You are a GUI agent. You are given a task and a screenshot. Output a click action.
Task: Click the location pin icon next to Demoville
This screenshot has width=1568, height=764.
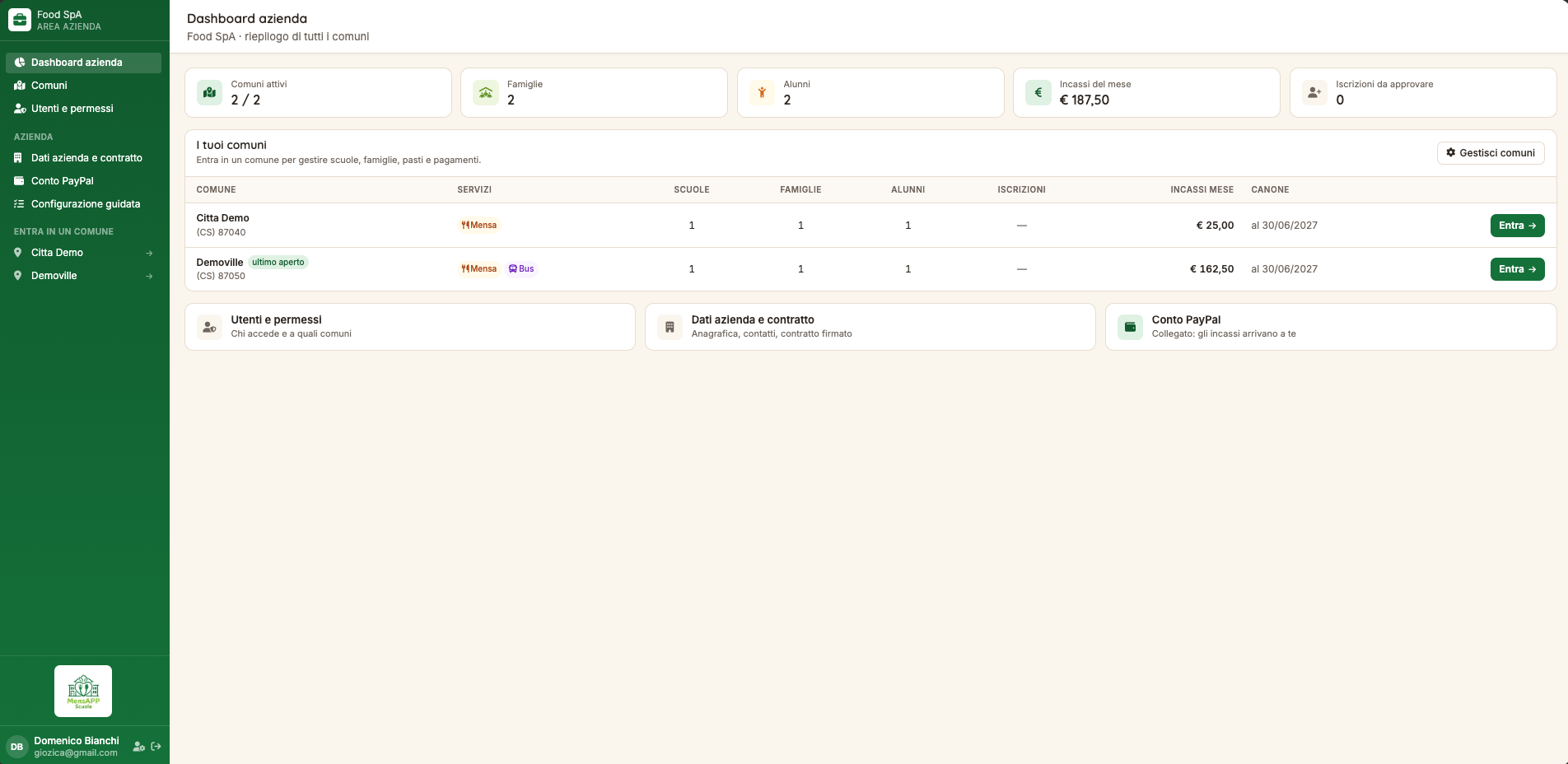[x=18, y=276]
